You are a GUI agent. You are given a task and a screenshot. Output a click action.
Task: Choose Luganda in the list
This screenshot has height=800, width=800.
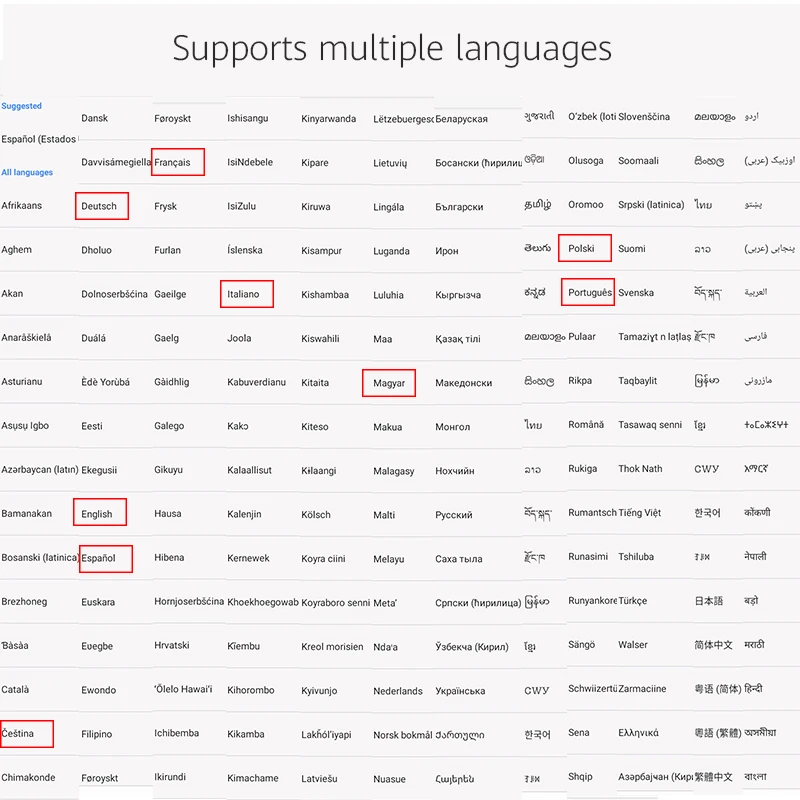click(x=391, y=251)
